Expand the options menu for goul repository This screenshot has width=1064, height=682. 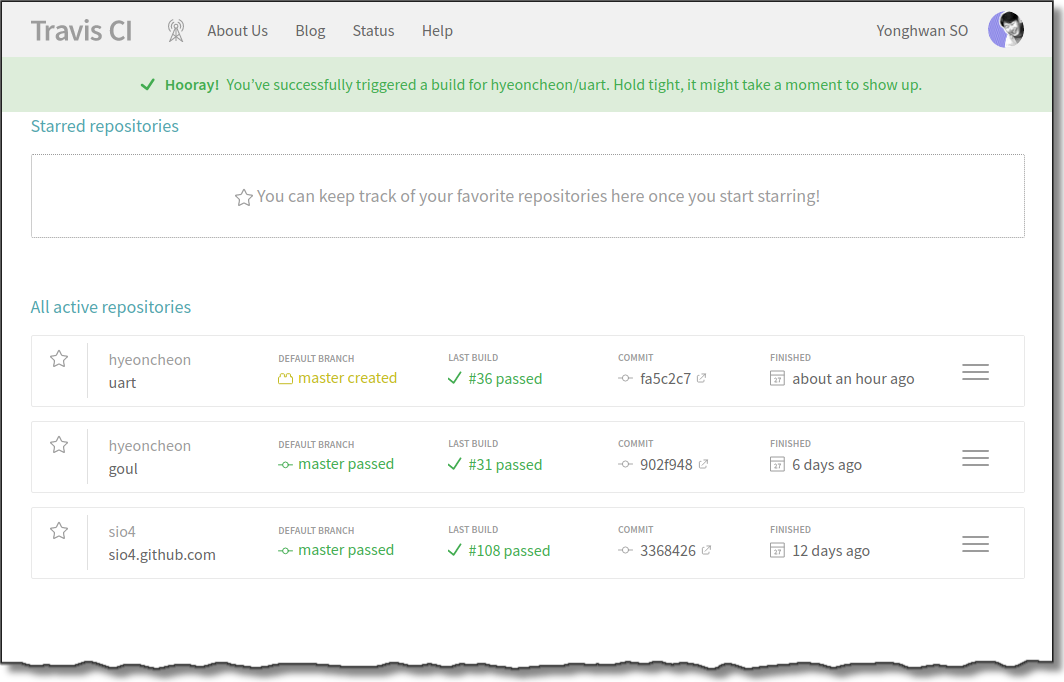coord(975,458)
